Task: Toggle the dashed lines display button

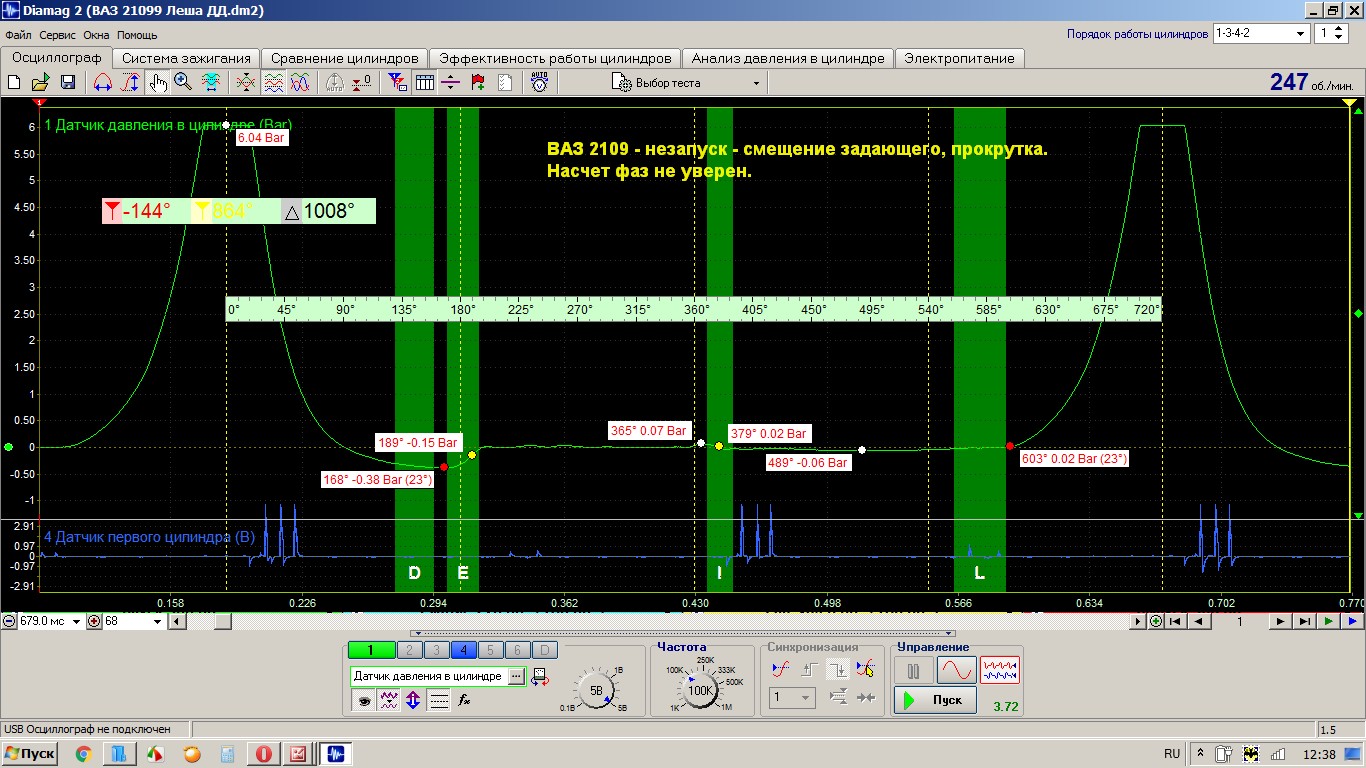Action: point(438,701)
